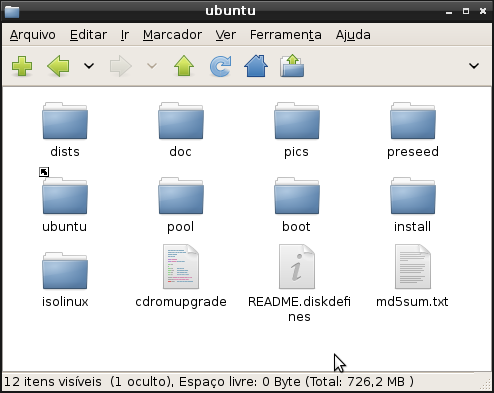The width and height of the screenshot is (494, 393).
Task: Select the ubuntu symlink folder icon
Action: pyautogui.click(x=65, y=196)
